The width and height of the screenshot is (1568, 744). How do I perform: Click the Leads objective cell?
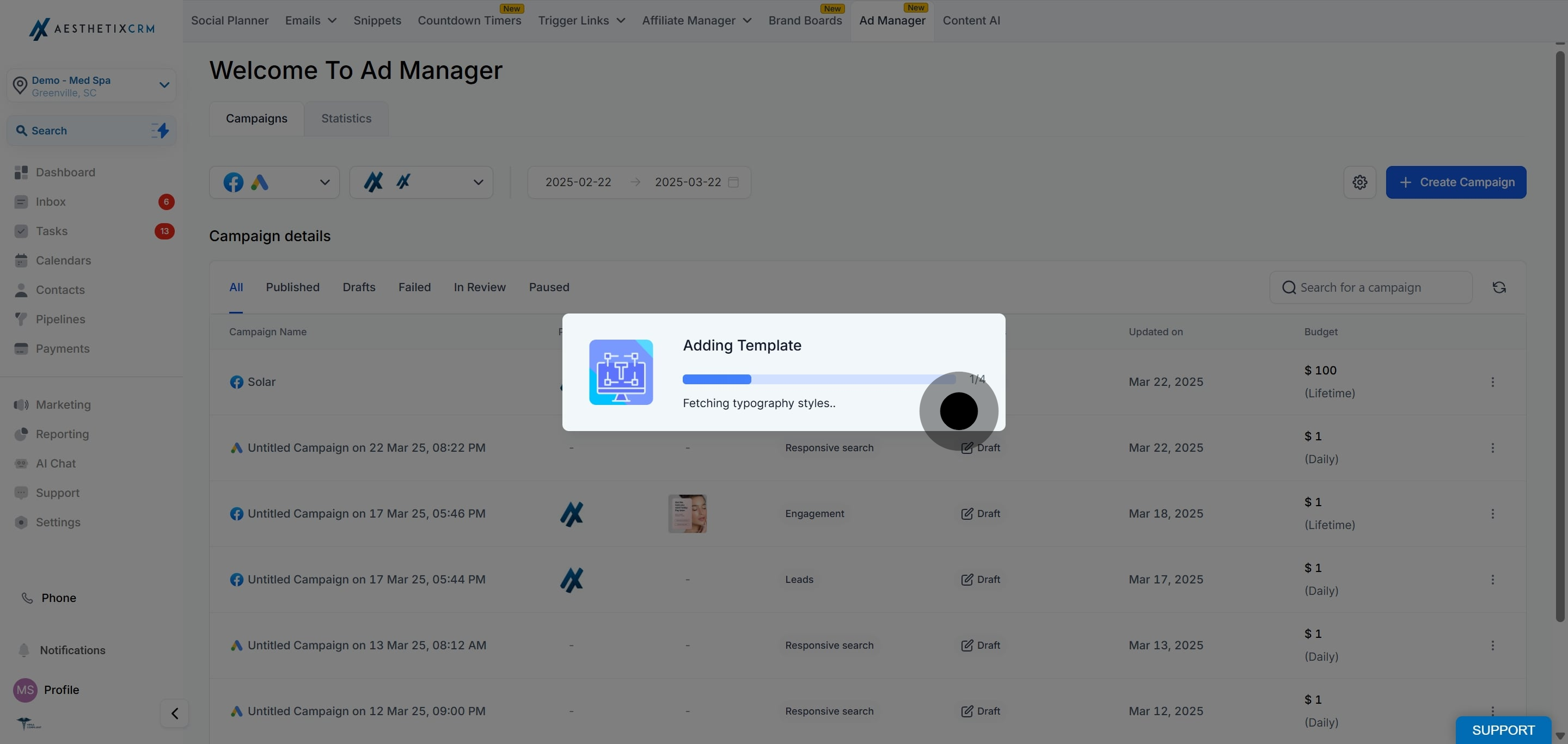[799, 580]
